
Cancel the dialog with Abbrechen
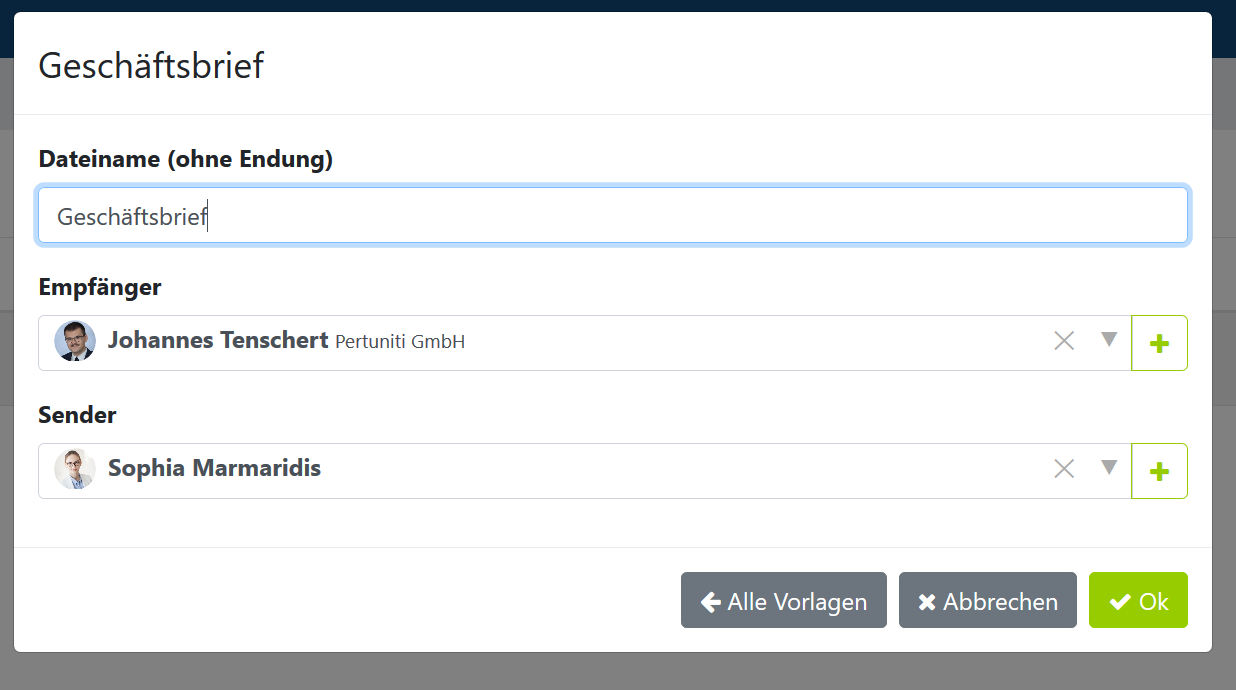988,600
